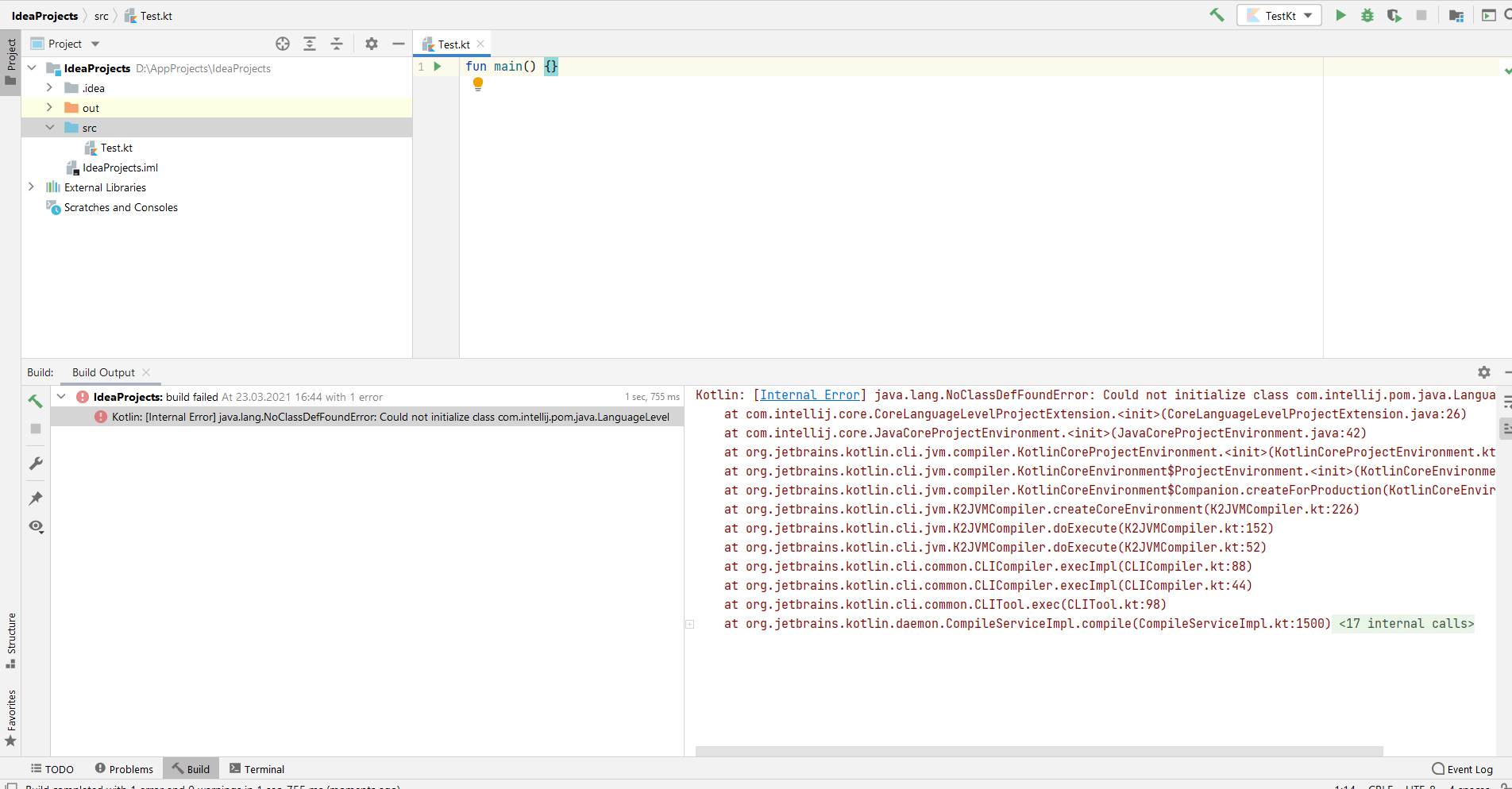
Task: Open Build panel settings gear
Action: pos(1484,371)
